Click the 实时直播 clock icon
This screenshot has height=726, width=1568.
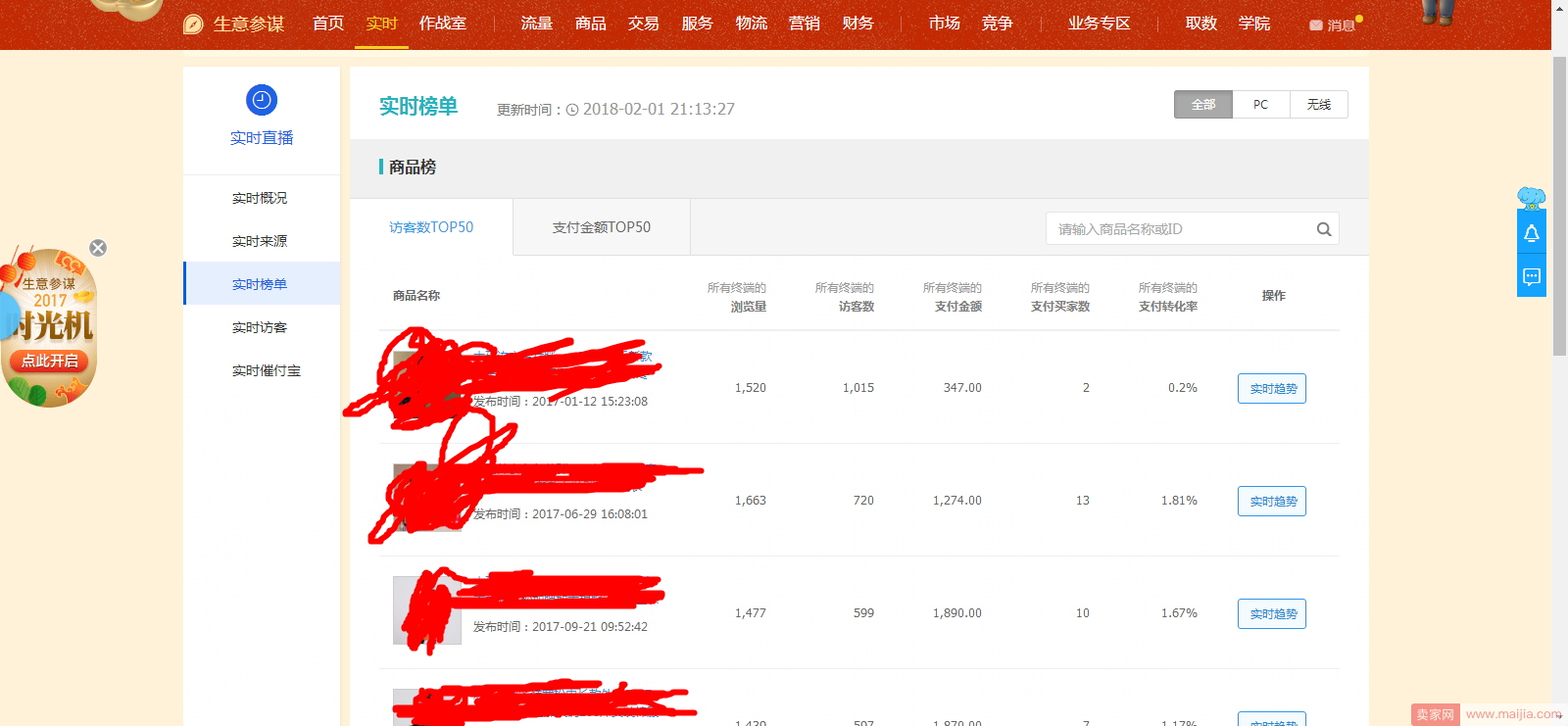click(262, 100)
